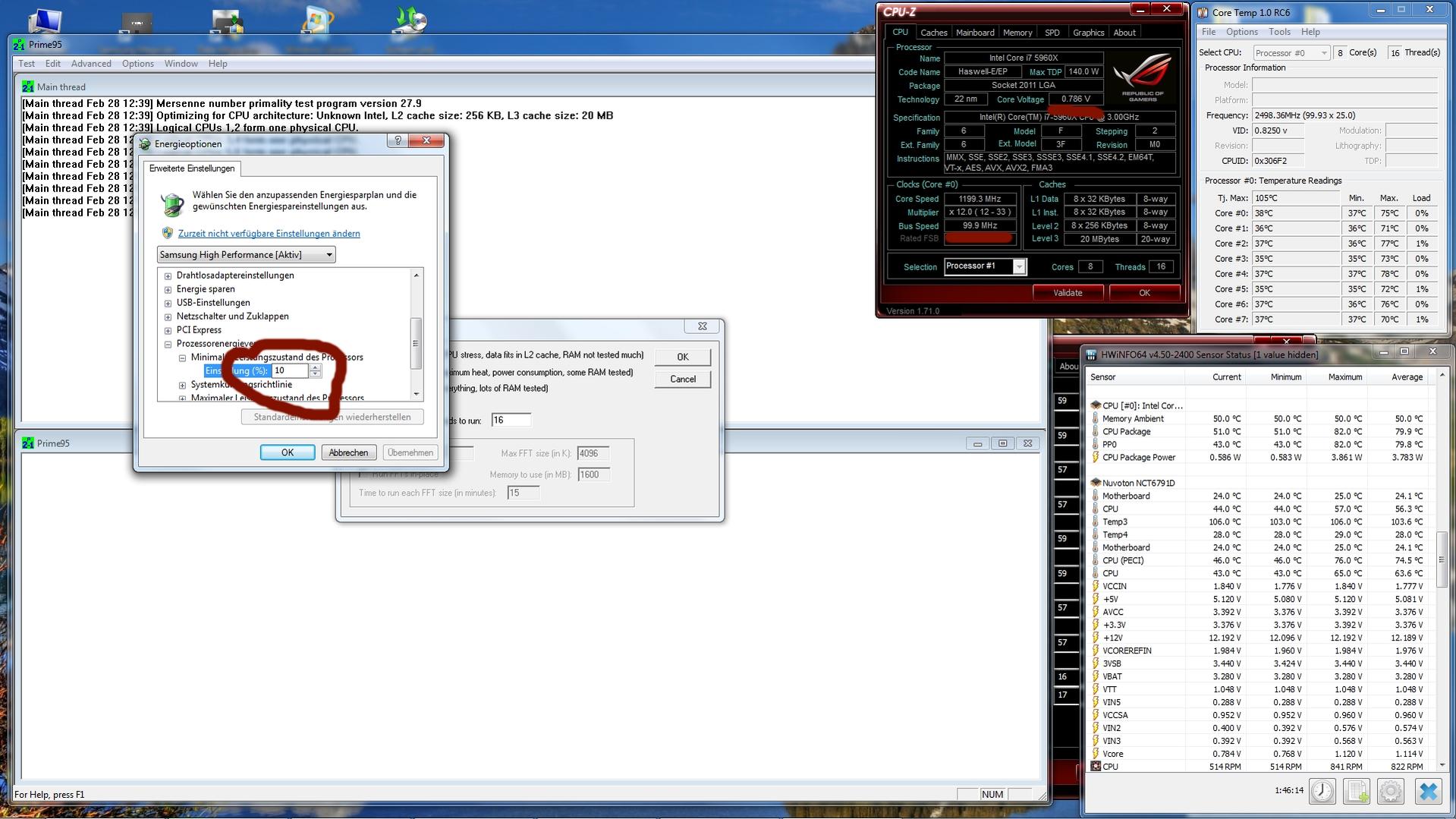Screen dimensions: 1456x819
Task: Open the Windows Update desktop shortcut
Action: click(x=317, y=20)
